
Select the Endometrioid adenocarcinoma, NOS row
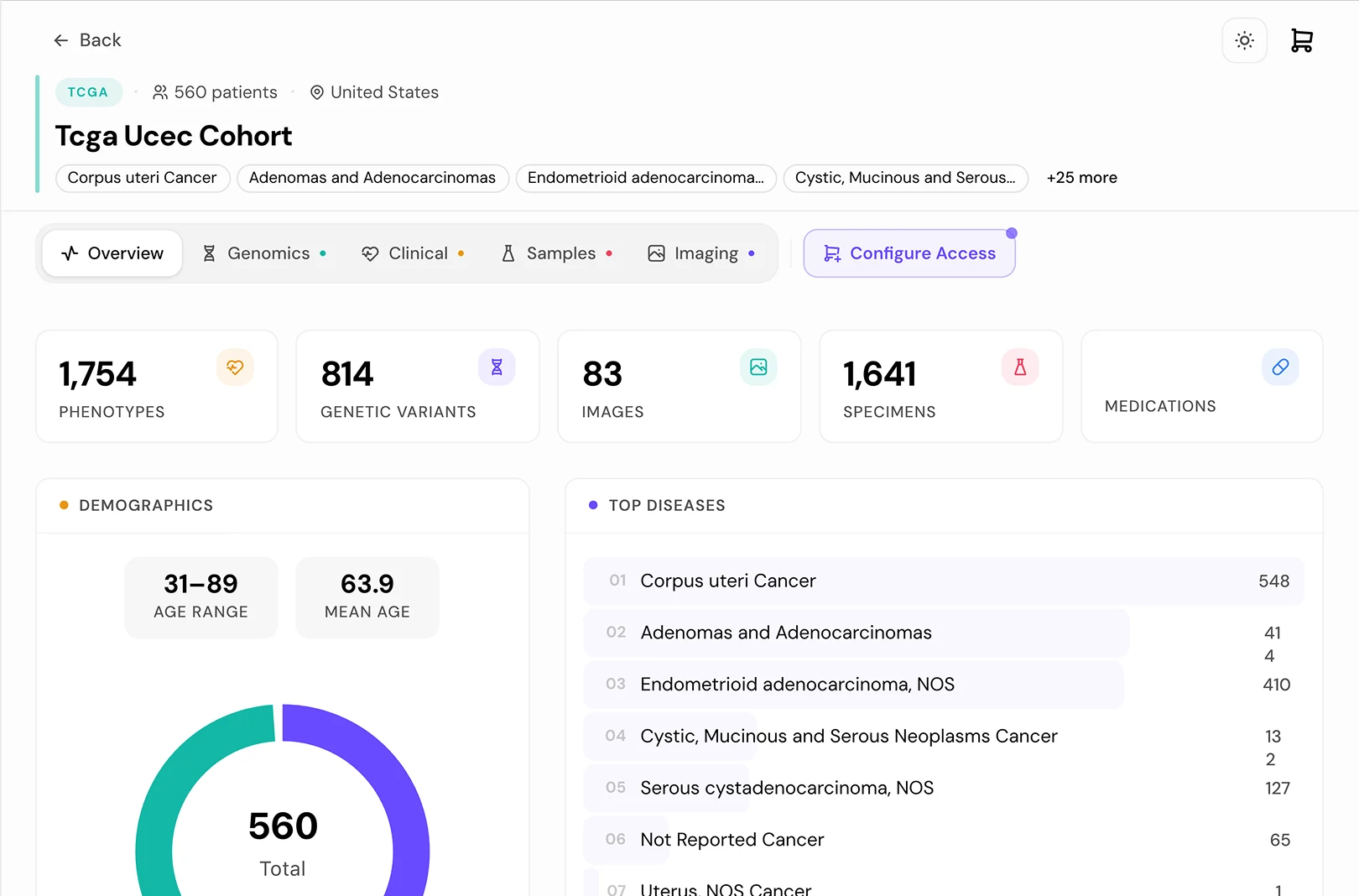(944, 685)
